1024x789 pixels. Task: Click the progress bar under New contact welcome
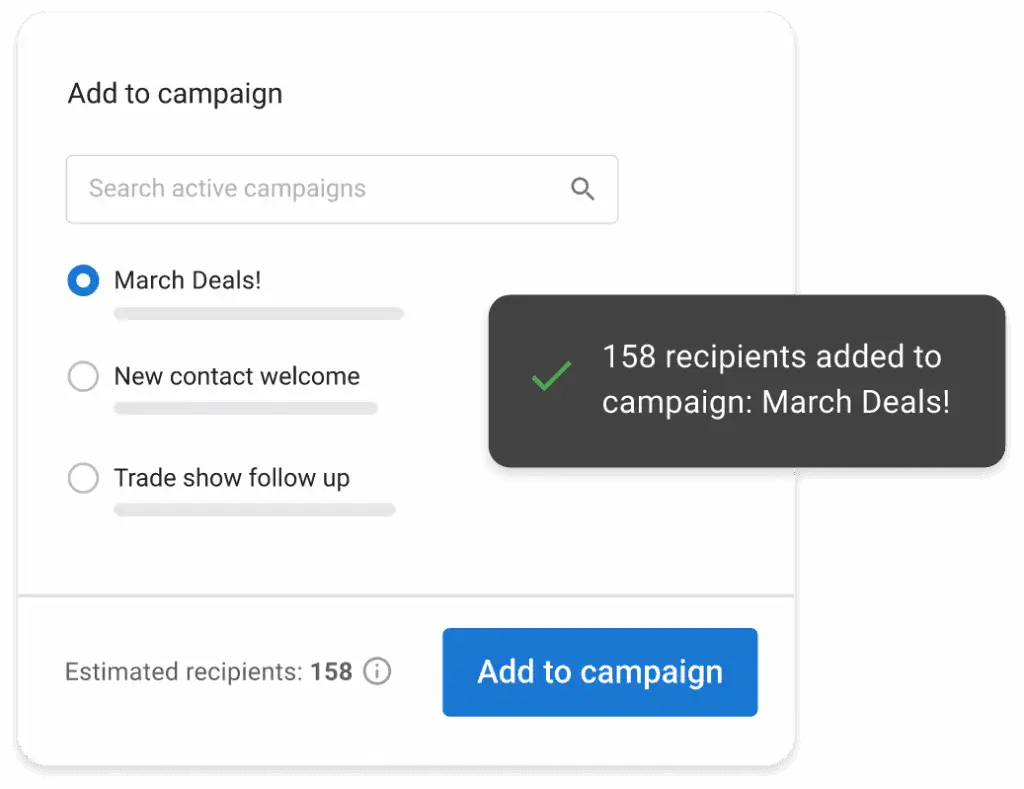(x=246, y=409)
